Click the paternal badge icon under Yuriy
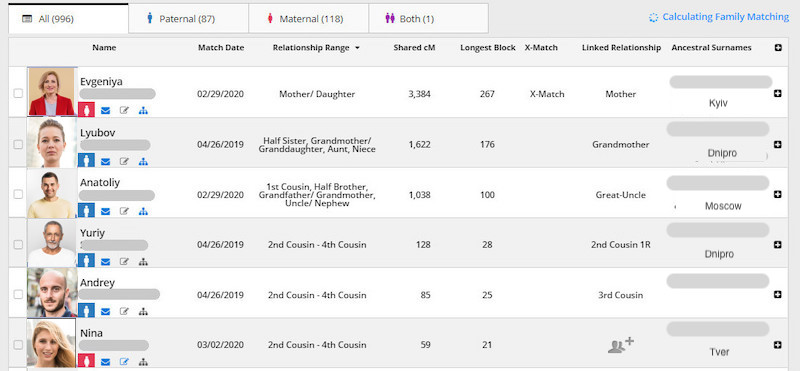The image size is (800, 371). pos(86,261)
